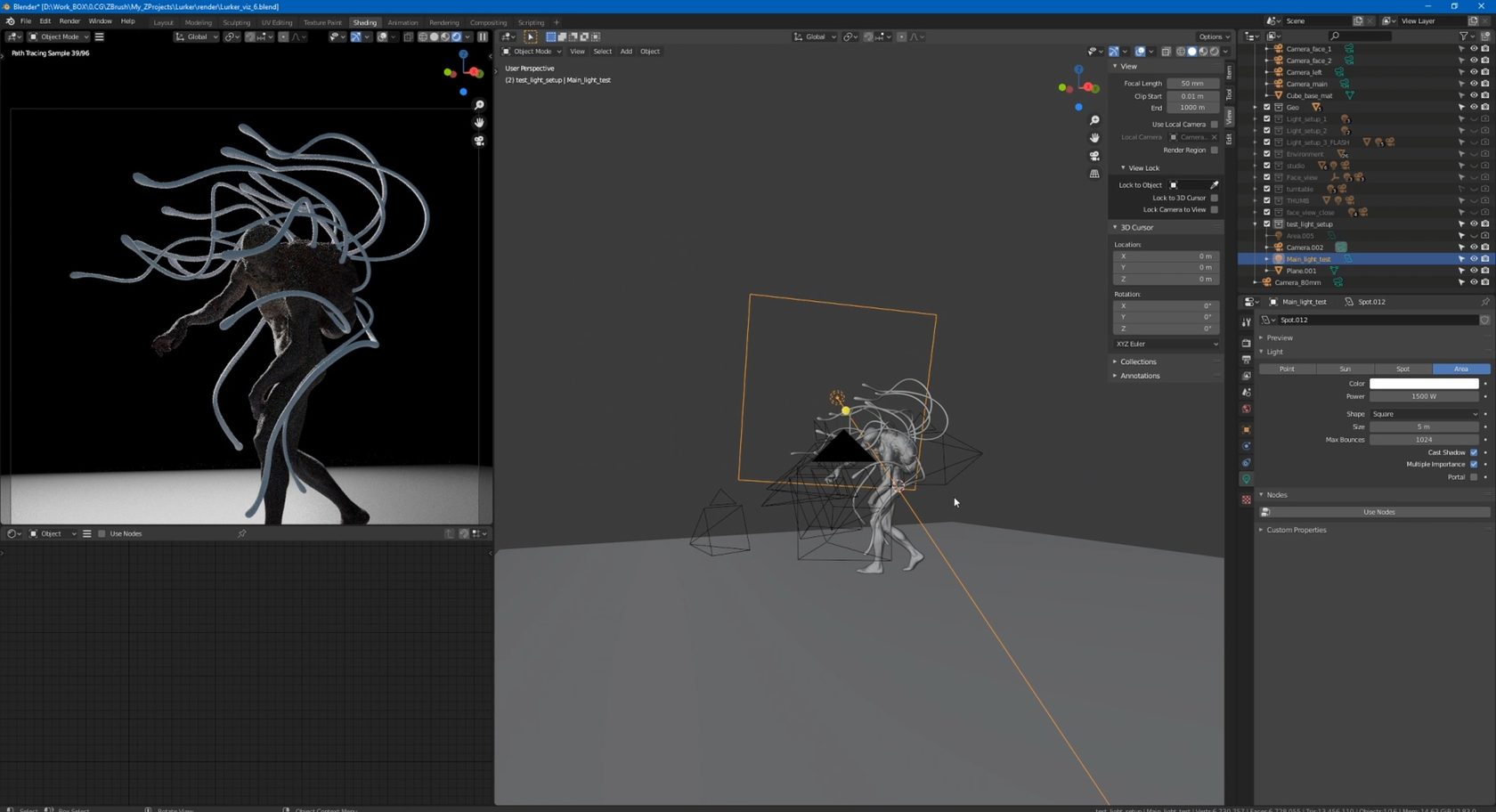Hide Main_light_test using its eye icon
The width and height of the screenshot is (1496, 812).
click(1474, 259)
